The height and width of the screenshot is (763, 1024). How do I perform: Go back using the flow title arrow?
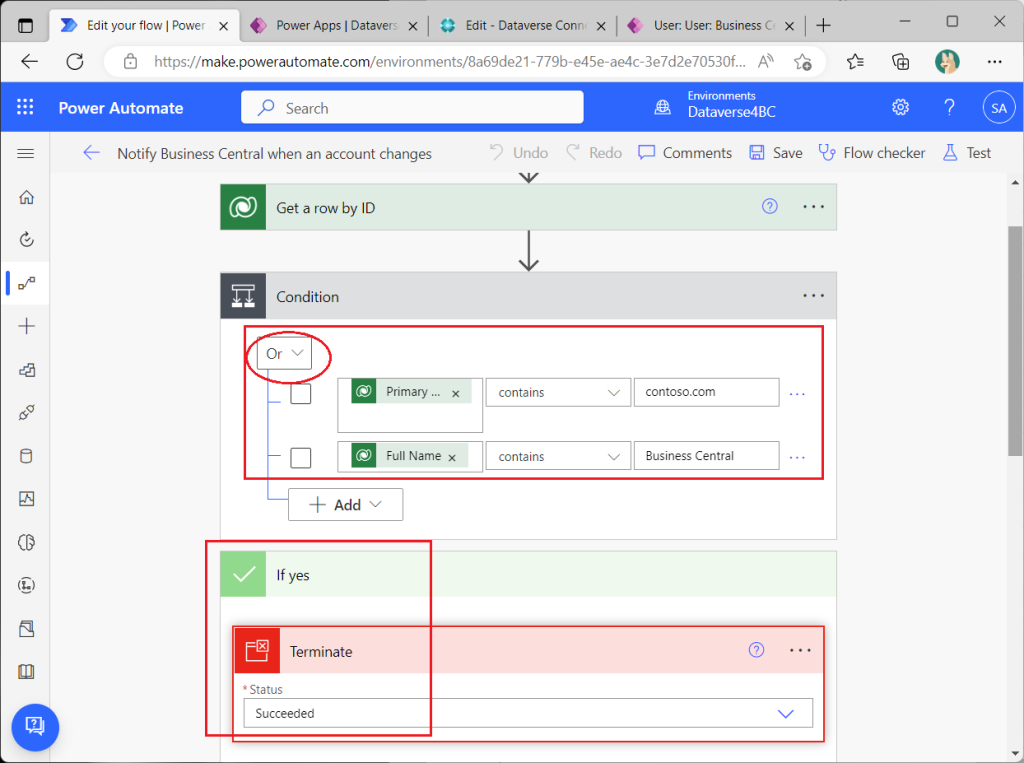point(91,153)
